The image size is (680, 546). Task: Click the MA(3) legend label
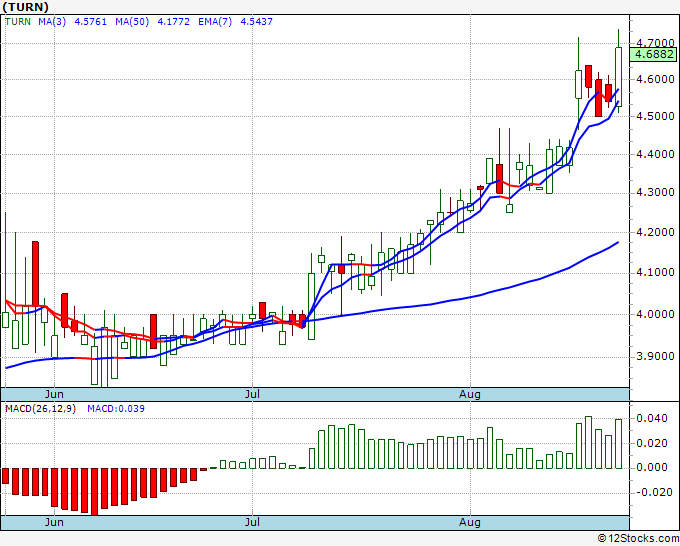point(52,21)
